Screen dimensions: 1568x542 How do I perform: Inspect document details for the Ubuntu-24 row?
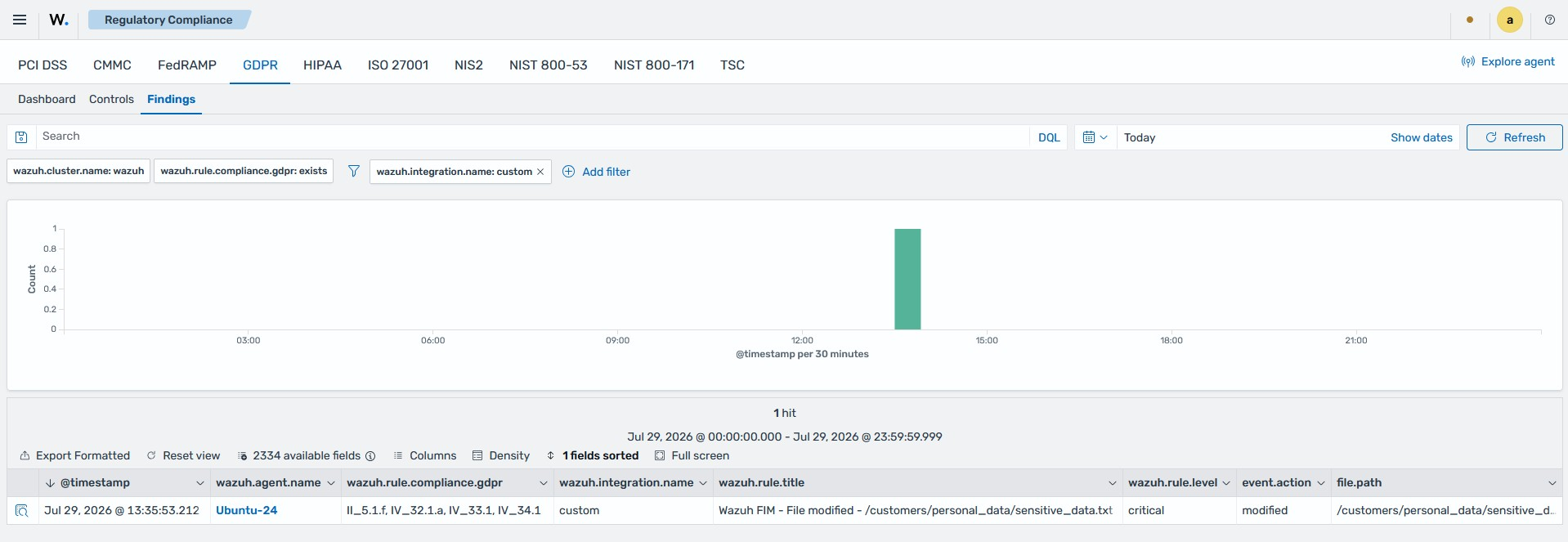click(22, 511)
